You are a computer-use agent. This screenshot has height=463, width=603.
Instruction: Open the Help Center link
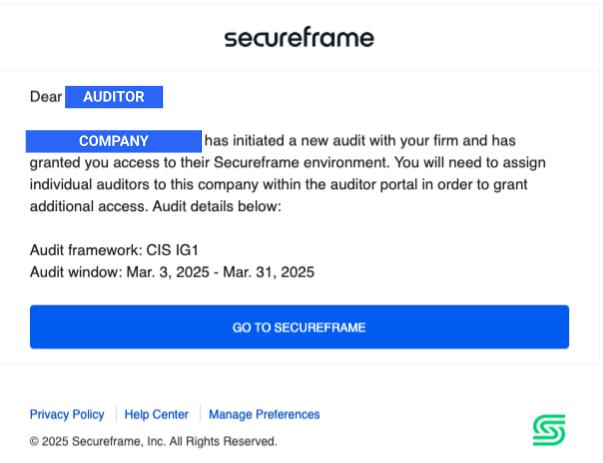click(x=156, y=414)
